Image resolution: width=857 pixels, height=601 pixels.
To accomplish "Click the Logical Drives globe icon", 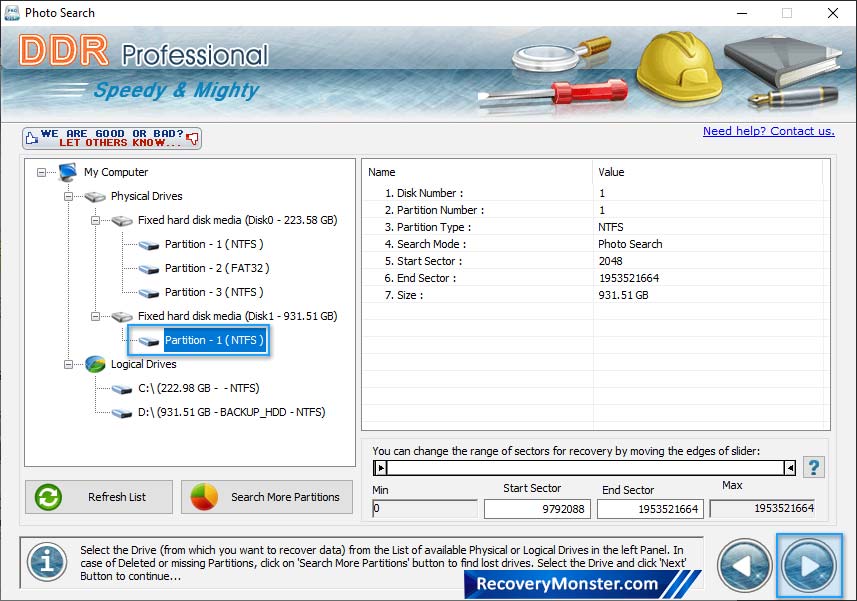I will tap(95, 364).
